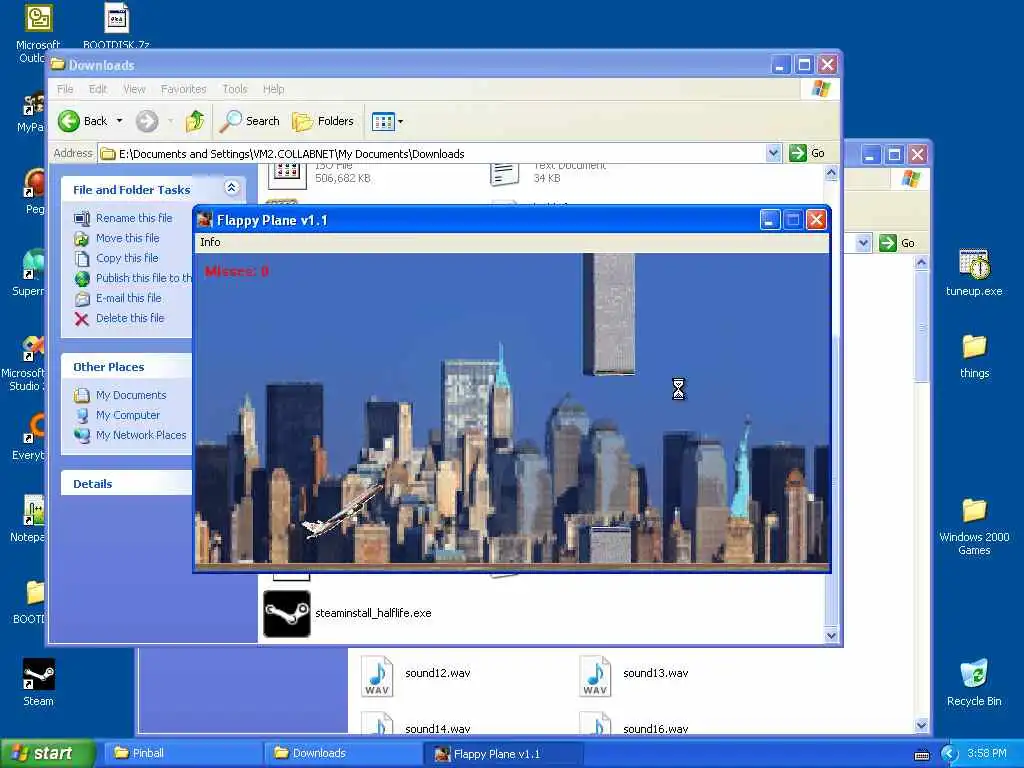Open the Help menu in Downloads window
Image resolution: width=1024 pixels, height=768 pixels.
274,89
